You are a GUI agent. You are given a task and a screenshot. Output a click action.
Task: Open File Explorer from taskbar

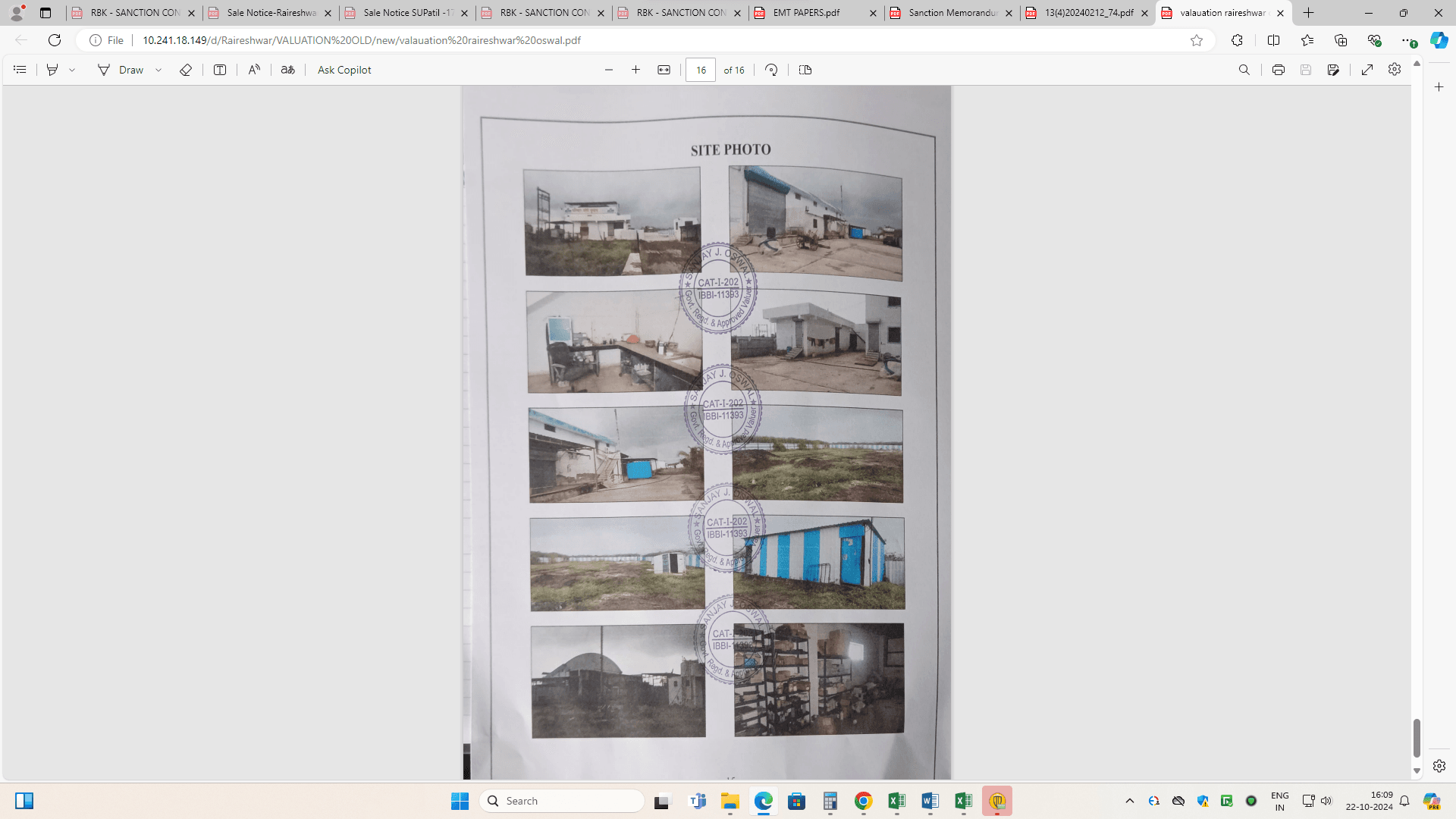[x=730, y=801]
